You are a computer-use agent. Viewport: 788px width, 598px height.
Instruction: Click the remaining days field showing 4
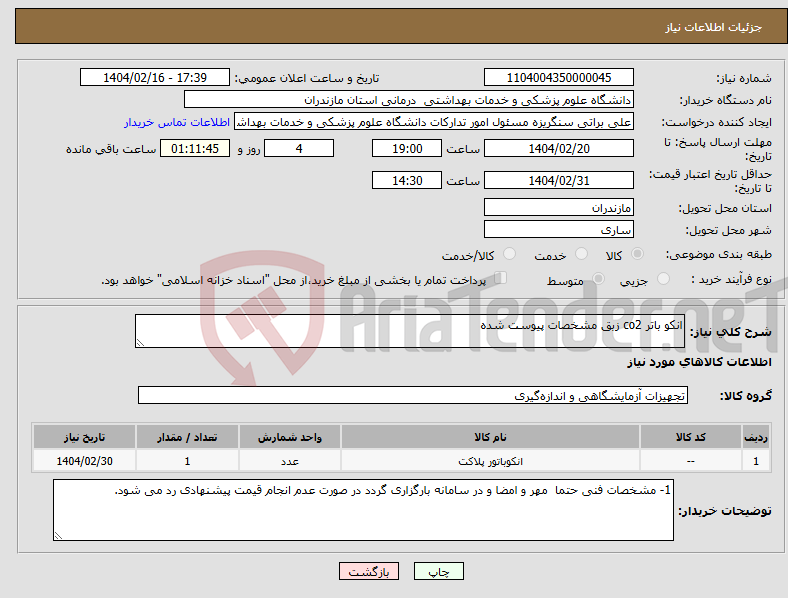click(299, 148)
